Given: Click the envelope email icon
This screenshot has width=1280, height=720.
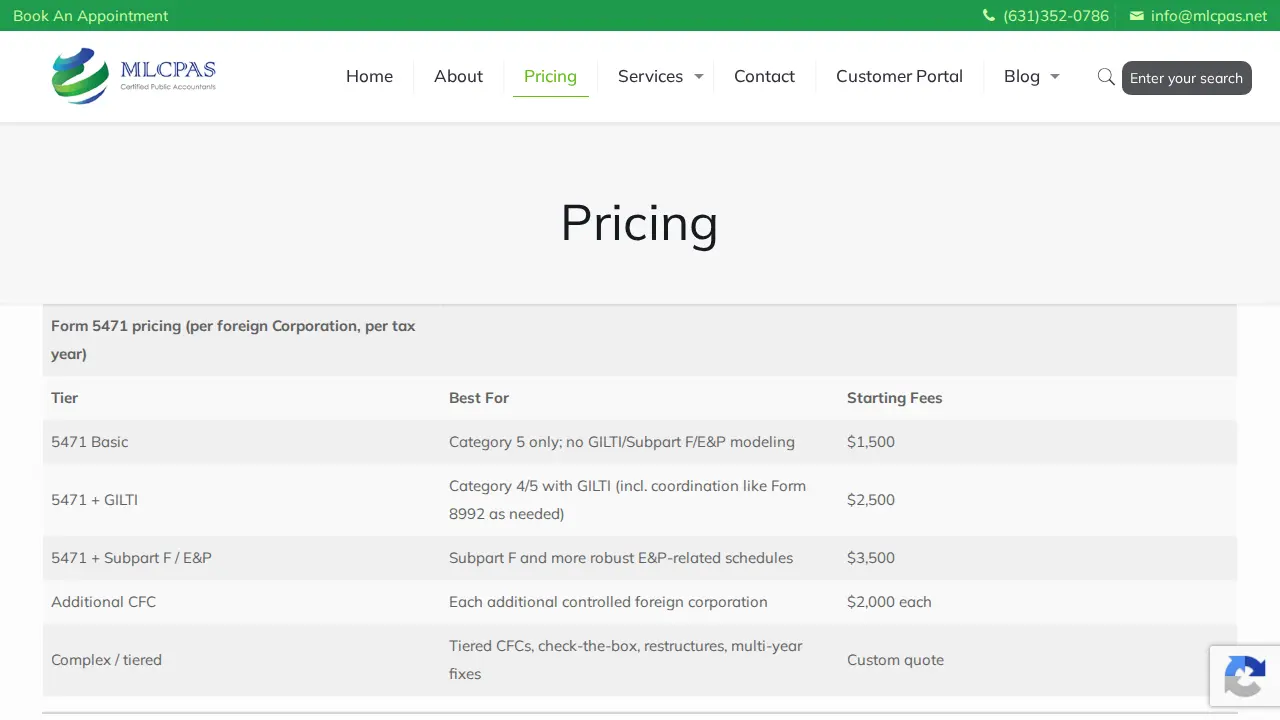Looking at the screenshot, I should [1136, 16].
